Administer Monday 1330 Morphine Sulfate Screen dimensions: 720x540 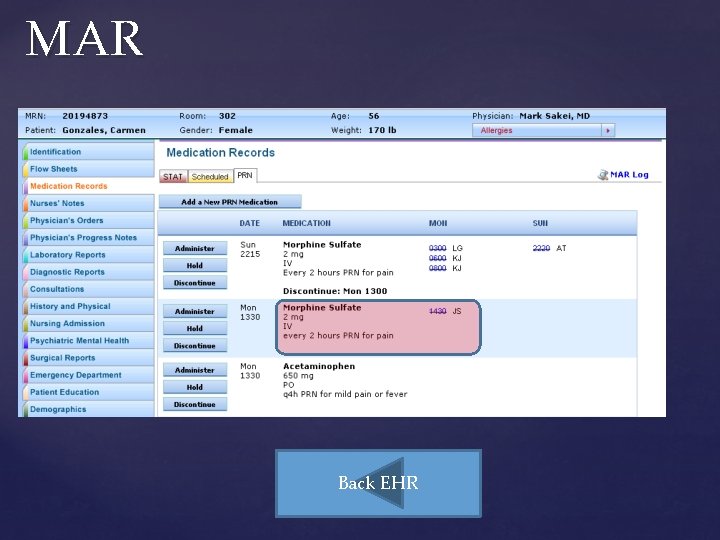[195, 311]
